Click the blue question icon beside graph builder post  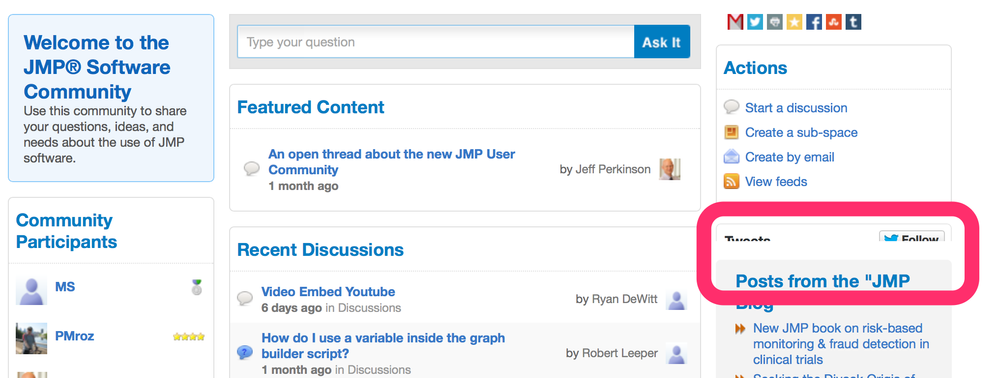(x=245, y=352)
